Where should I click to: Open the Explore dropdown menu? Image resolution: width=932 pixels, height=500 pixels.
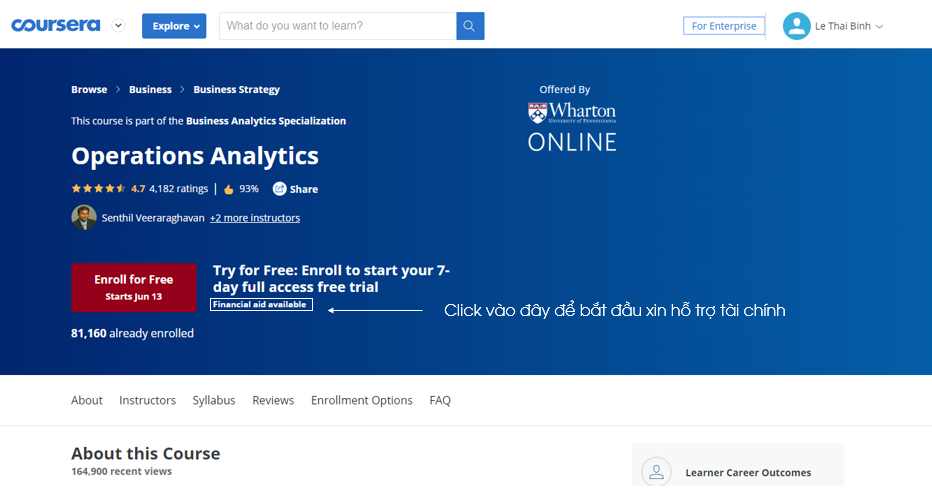(174, 26)
